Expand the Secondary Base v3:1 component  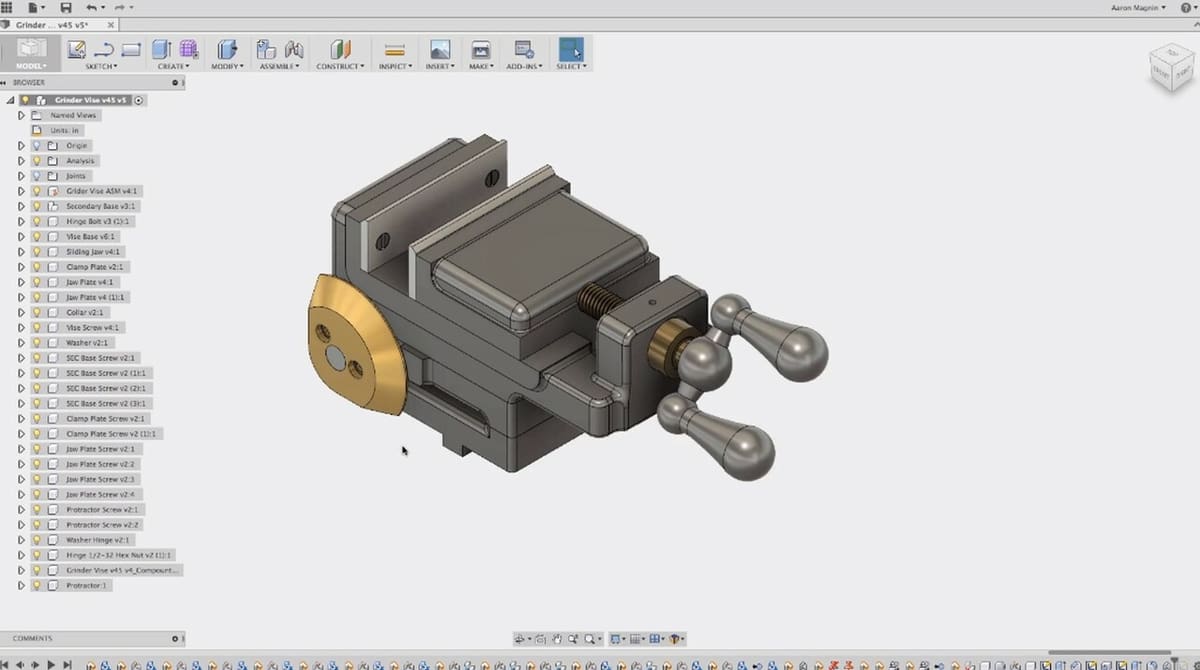pyautogui.click(x=21, y=206)
